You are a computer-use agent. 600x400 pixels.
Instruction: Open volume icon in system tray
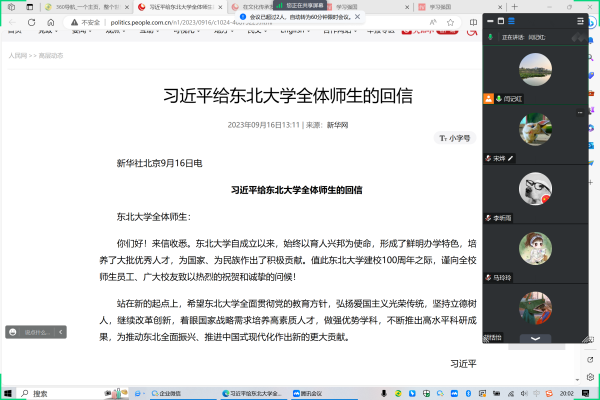(x=524, y=393)
